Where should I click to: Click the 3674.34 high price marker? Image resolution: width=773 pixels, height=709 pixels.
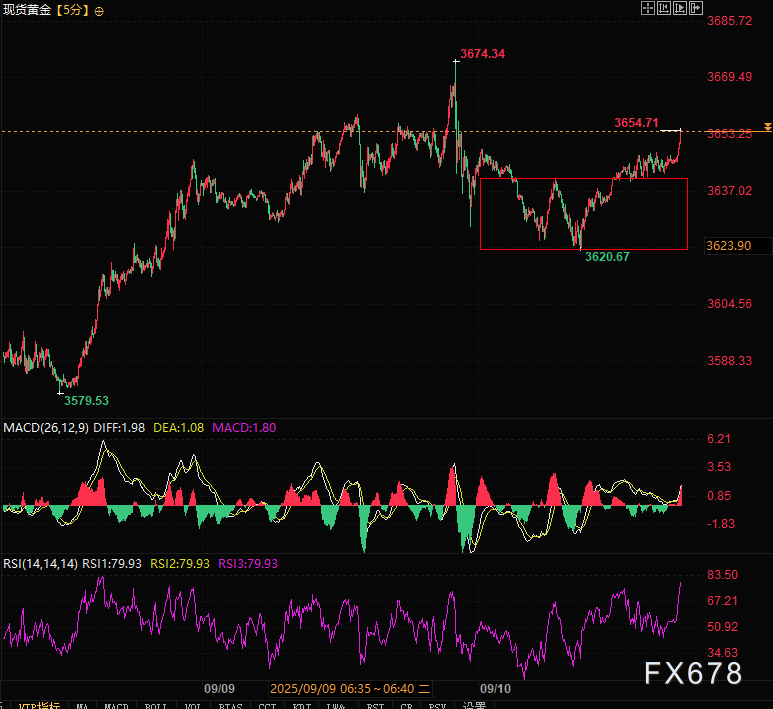482,53
